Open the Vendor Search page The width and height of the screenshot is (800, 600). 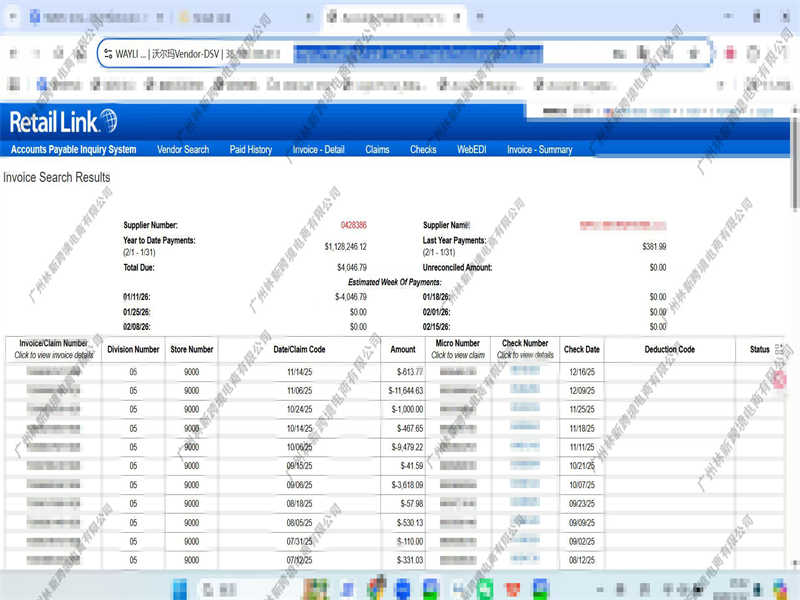tap(183, 149)
